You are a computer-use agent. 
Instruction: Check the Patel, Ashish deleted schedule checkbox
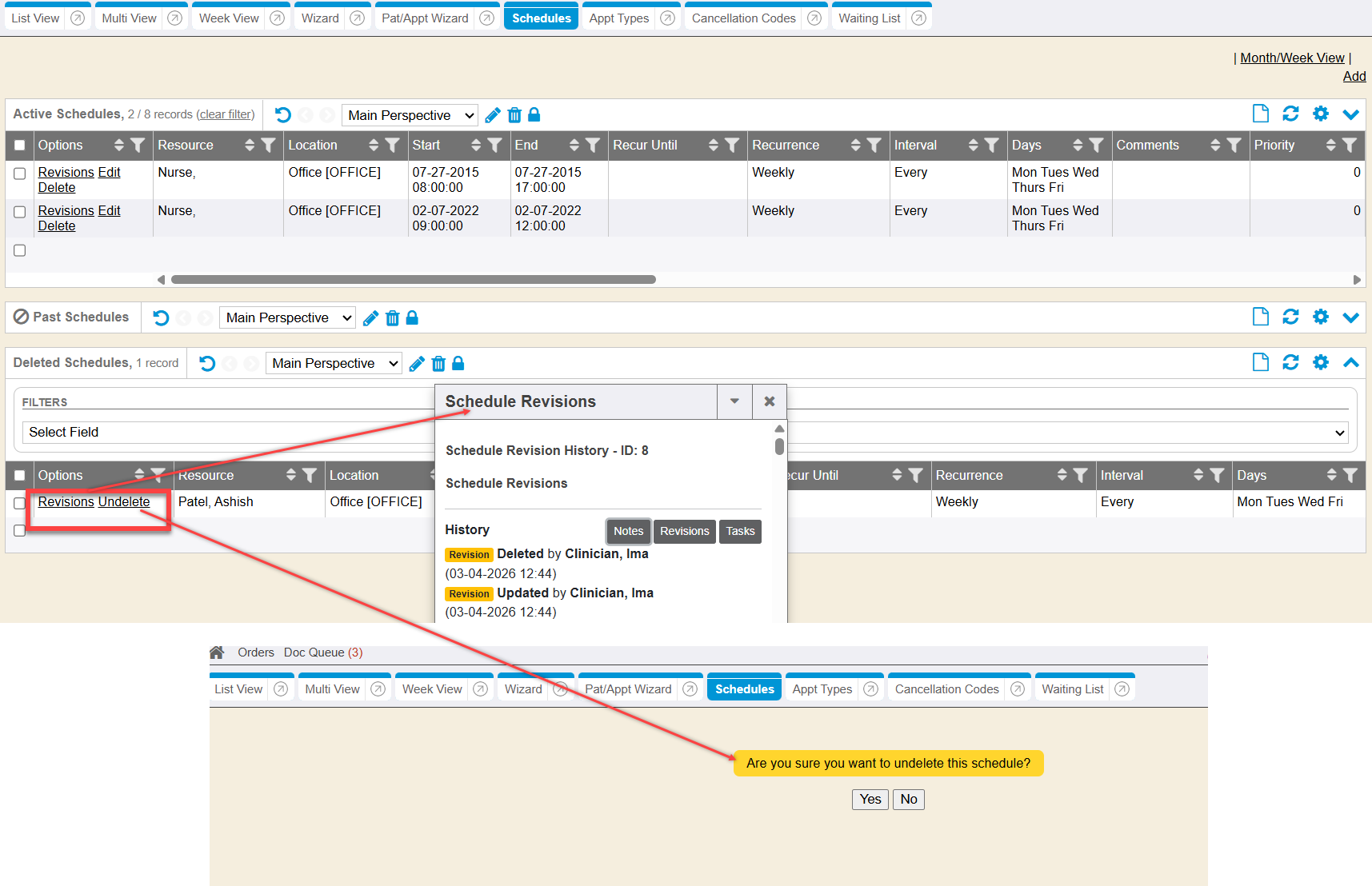point(20,503)
